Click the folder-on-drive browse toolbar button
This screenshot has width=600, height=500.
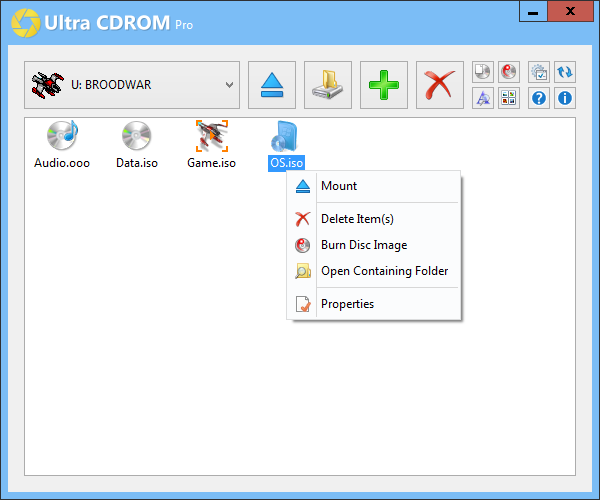(x=328, y=85)
